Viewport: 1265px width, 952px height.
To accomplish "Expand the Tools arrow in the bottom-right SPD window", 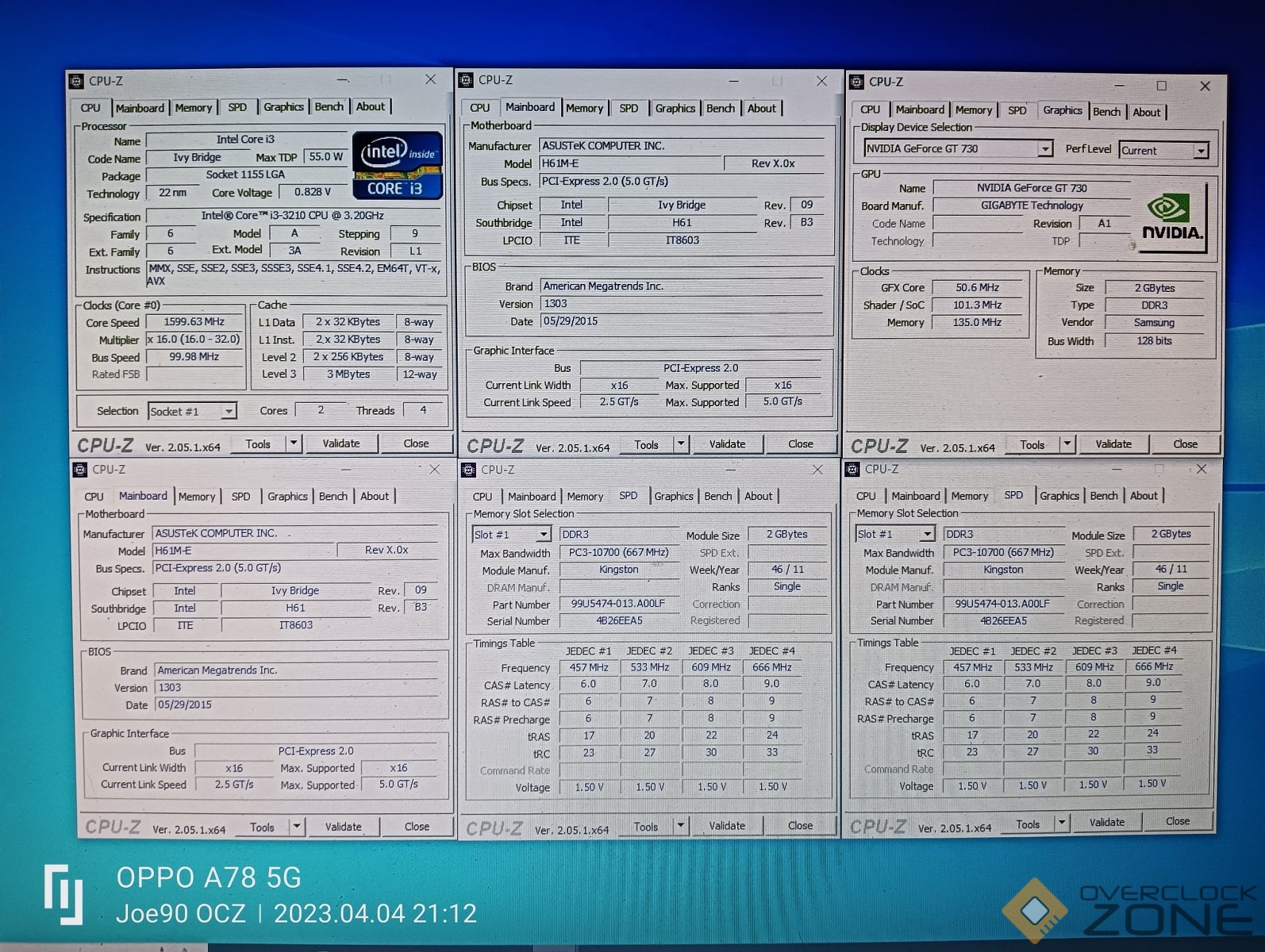I will 1062,823.
